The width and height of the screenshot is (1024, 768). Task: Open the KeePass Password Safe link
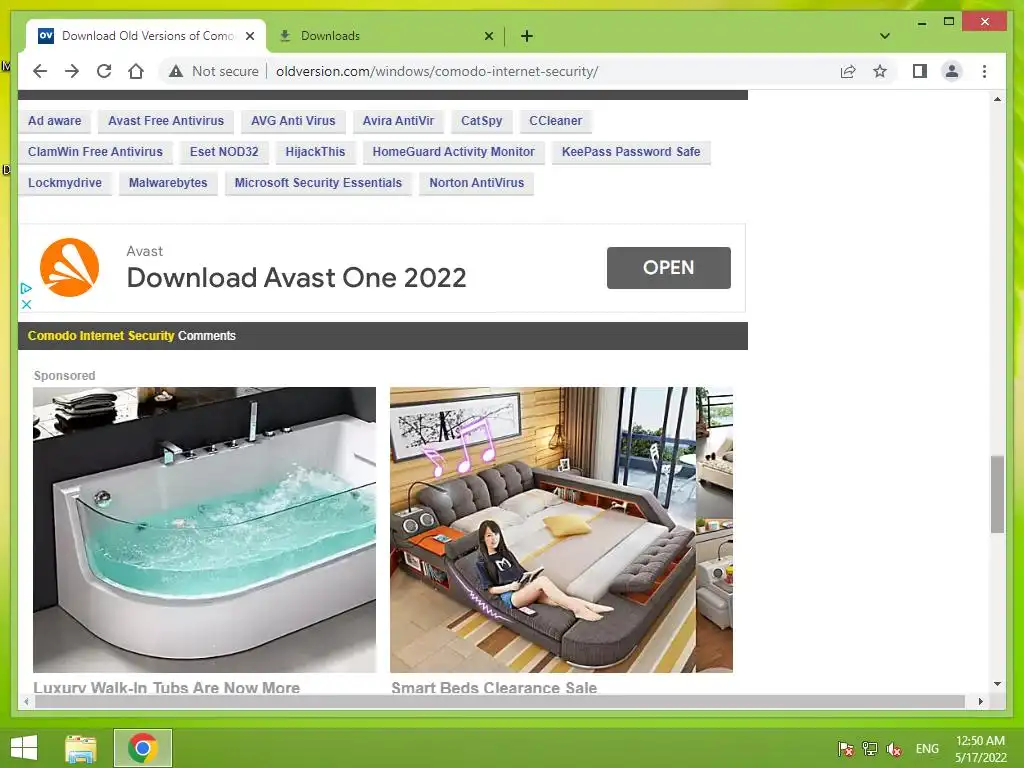pyautogui.click(x=631, y=152)
